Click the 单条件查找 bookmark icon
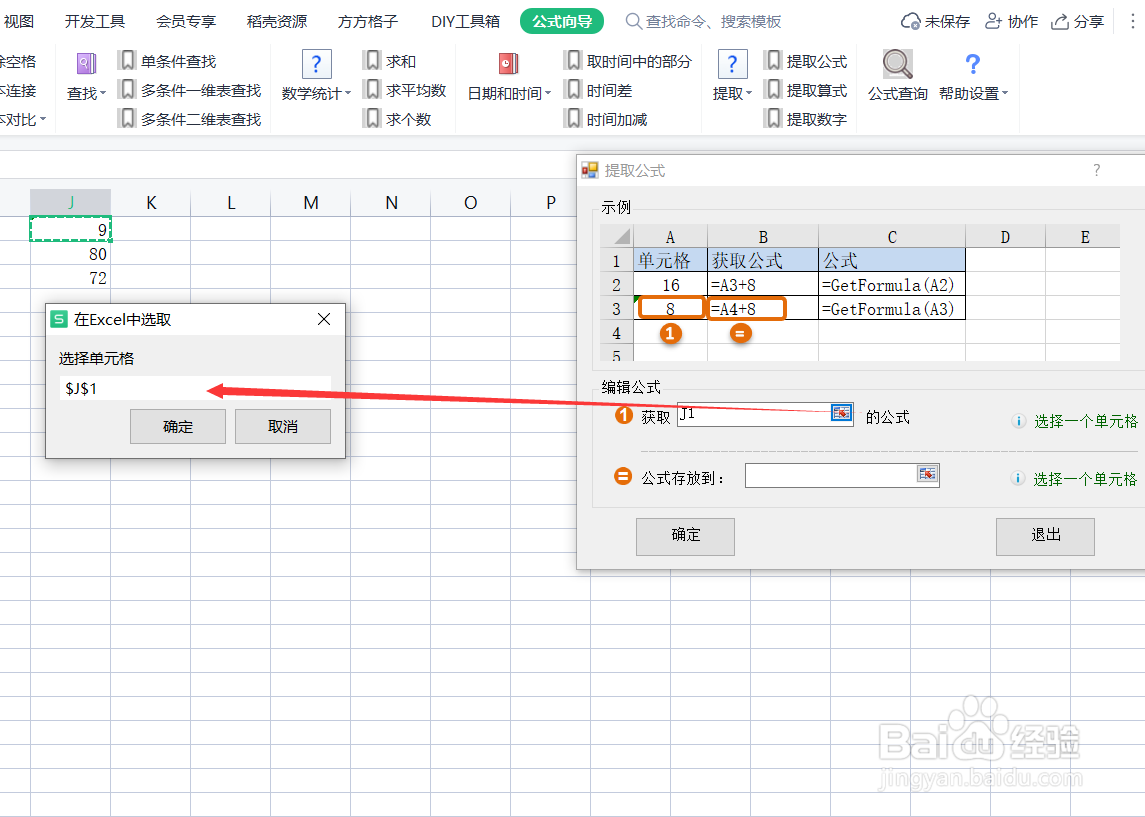Image resolution: width=1145 pixels, height=817 pixels. pyautogui.click(x=127, y=61)
